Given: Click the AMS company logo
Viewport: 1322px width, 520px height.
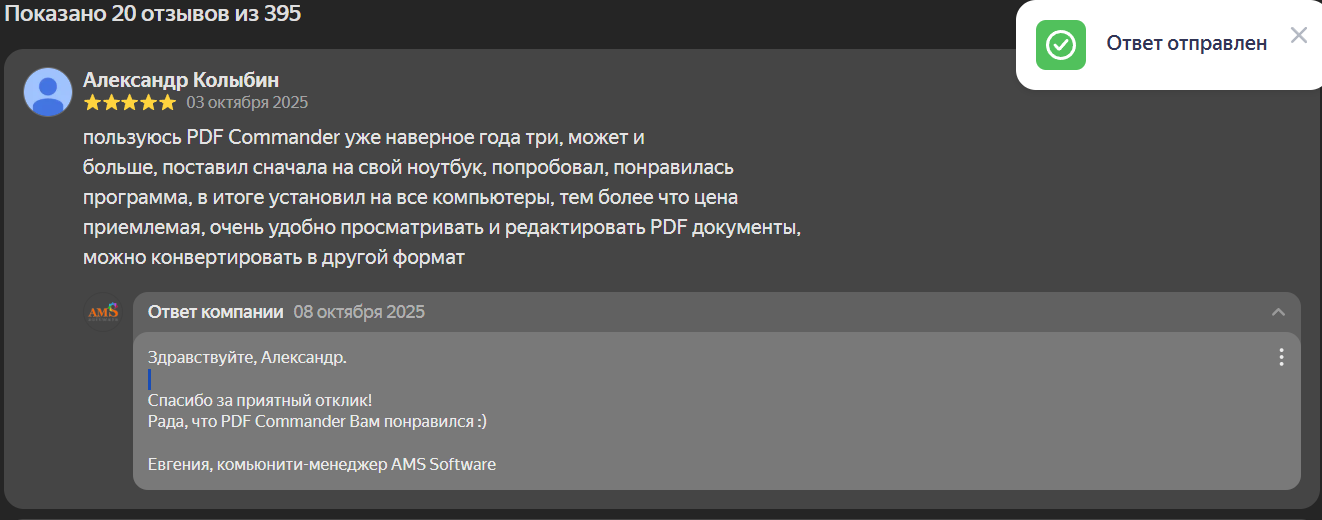Looking at the screenshot, I should [x=103, y=312].
